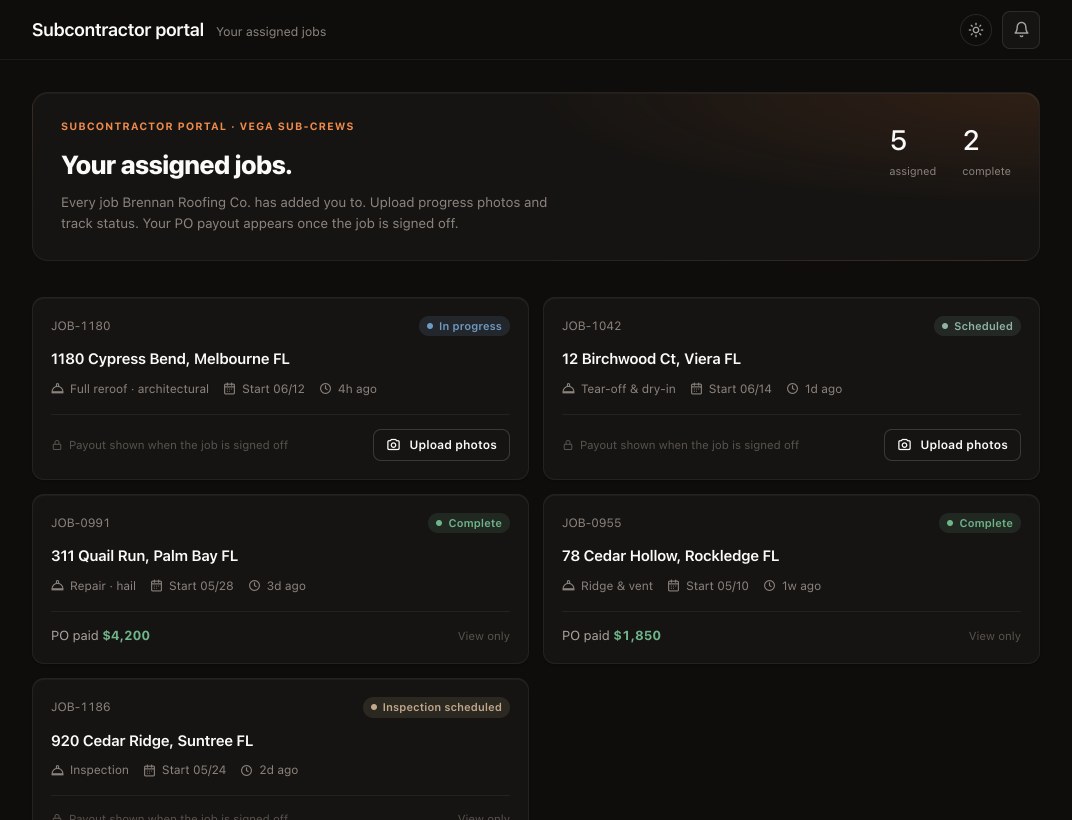This screenshot has width=1072, height=820.
Task: Click clock icon next to 4h ago
Action: (x=325, y=388)
